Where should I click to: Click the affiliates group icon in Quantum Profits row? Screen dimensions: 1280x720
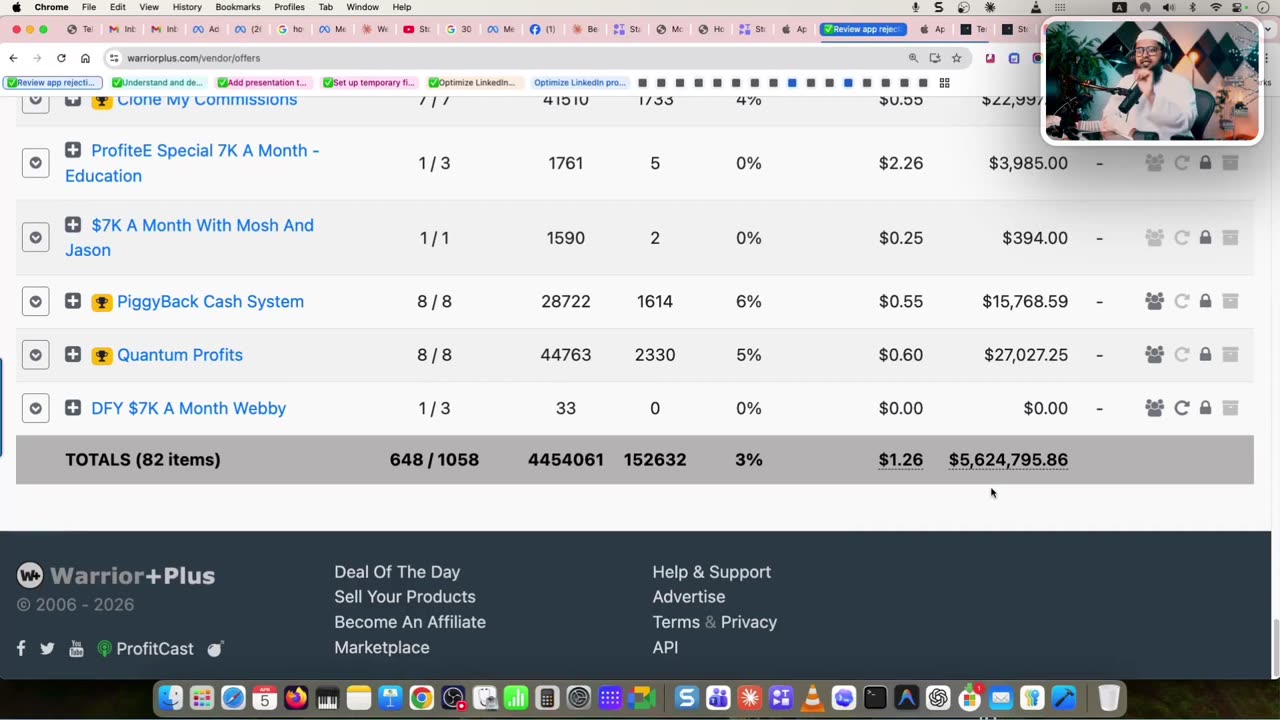tap(1154, 354)
